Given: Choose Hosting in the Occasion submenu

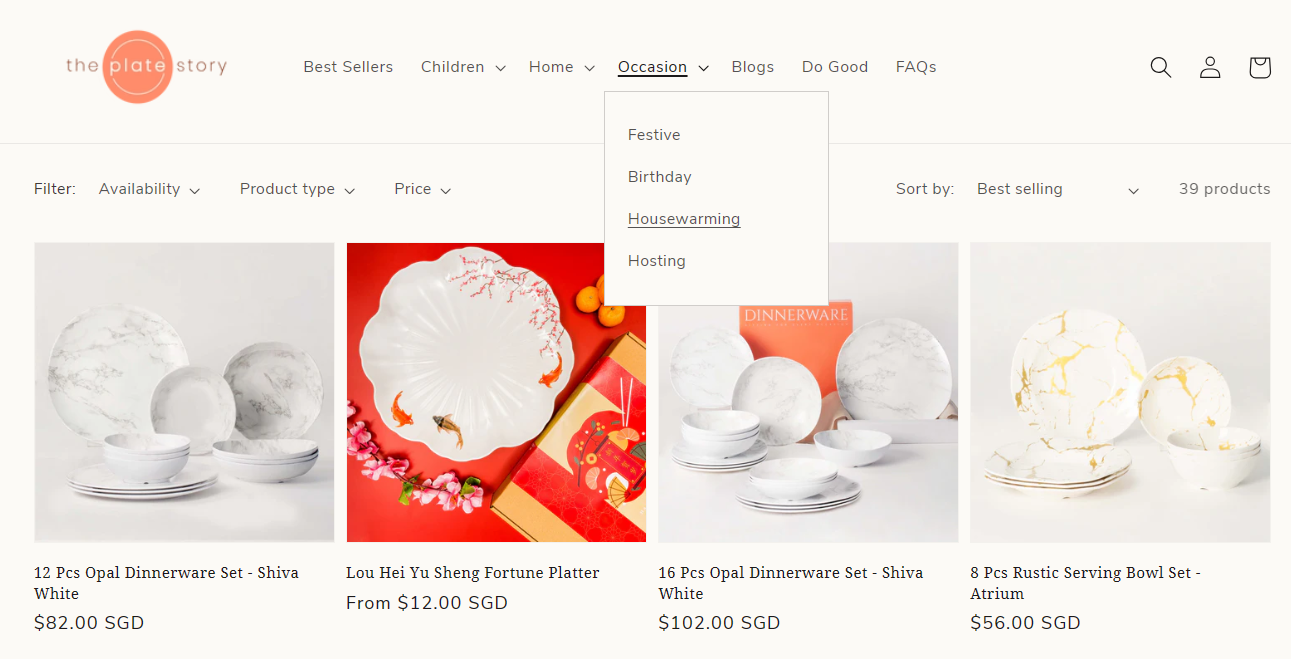Looking at the screenshot, I should [x=656, y=261].
